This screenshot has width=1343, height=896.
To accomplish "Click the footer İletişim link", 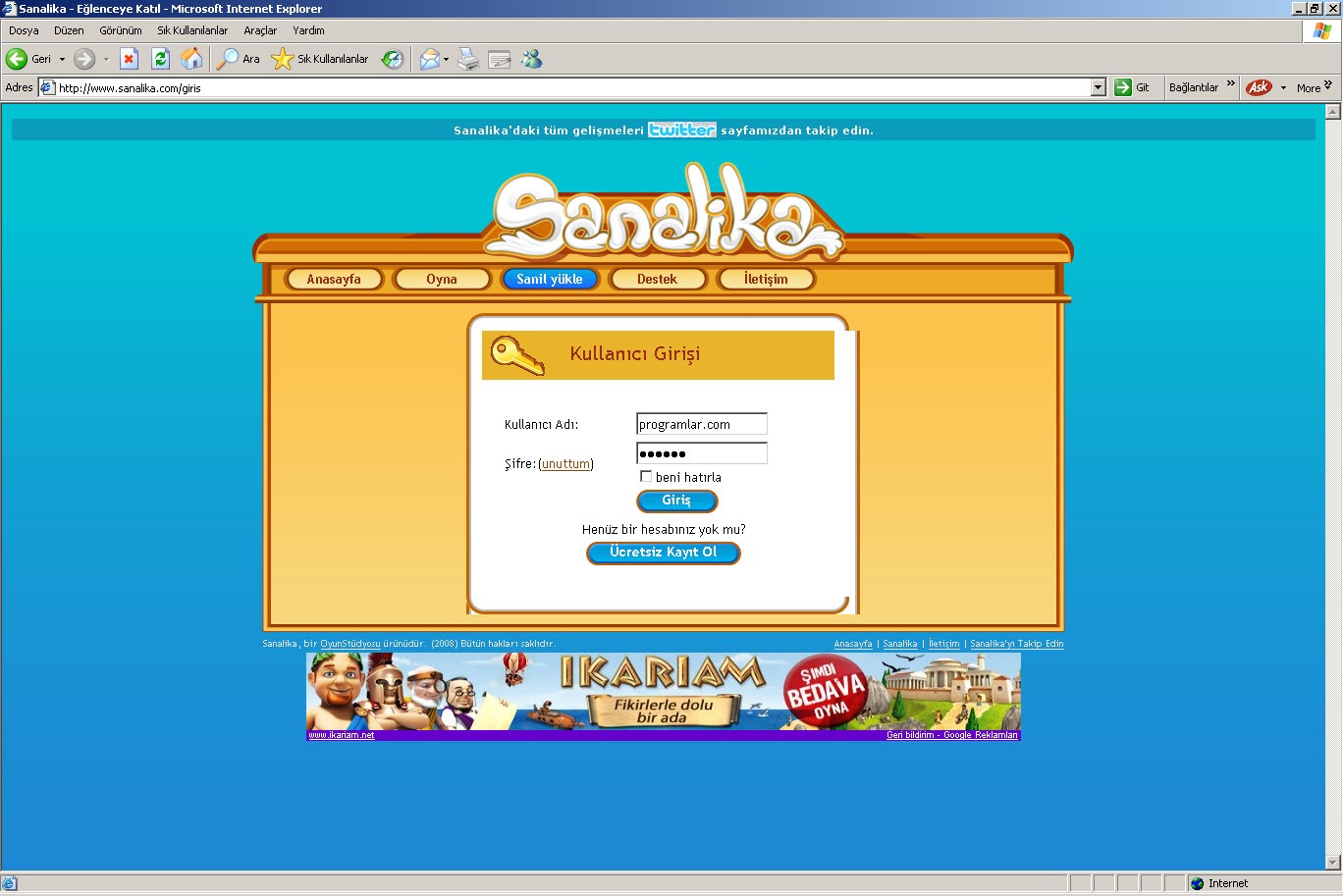I will pyautogui.click(x=944, y=644).
